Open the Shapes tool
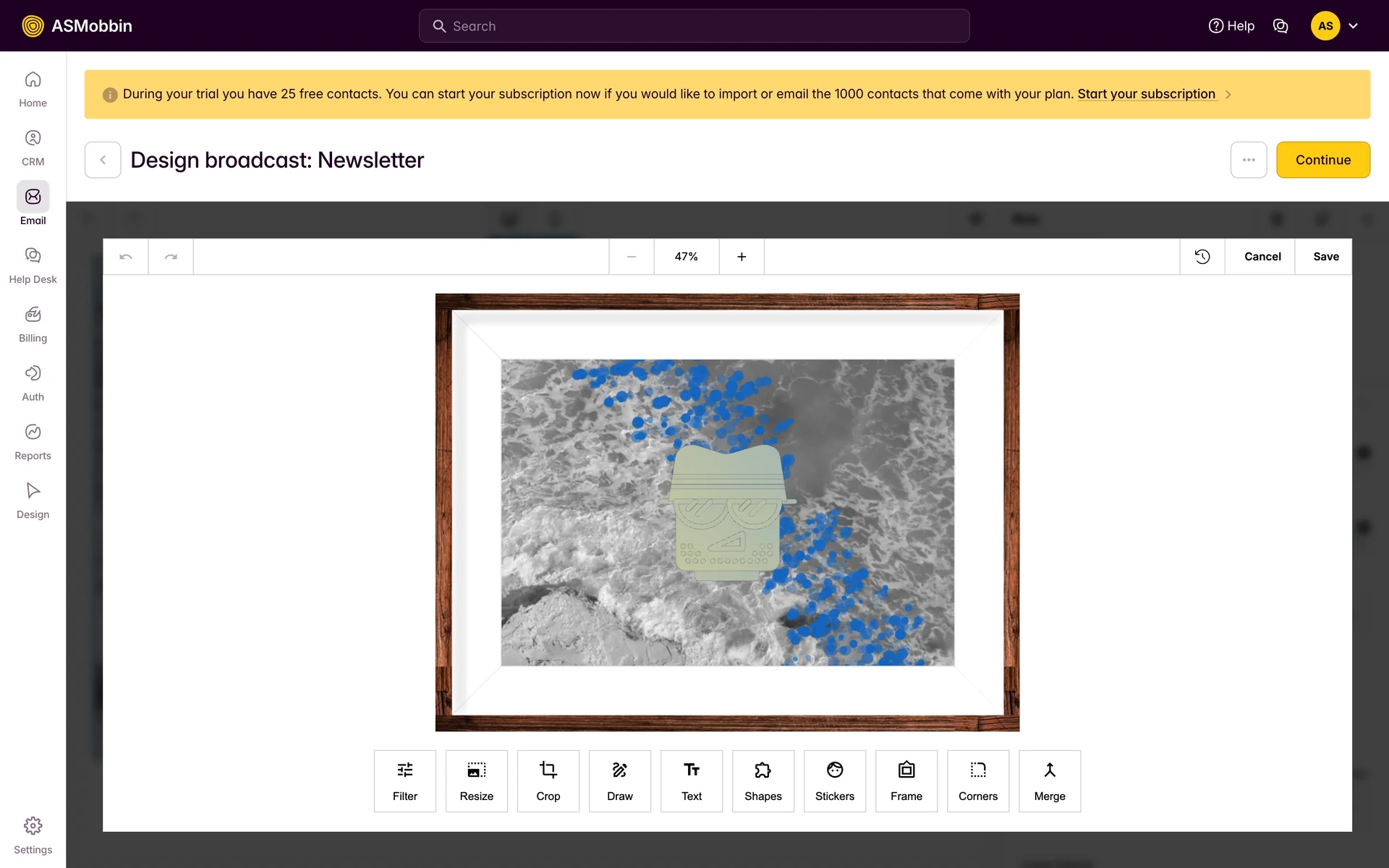Viewport: 1389px width, 868px height. point(763,780)
